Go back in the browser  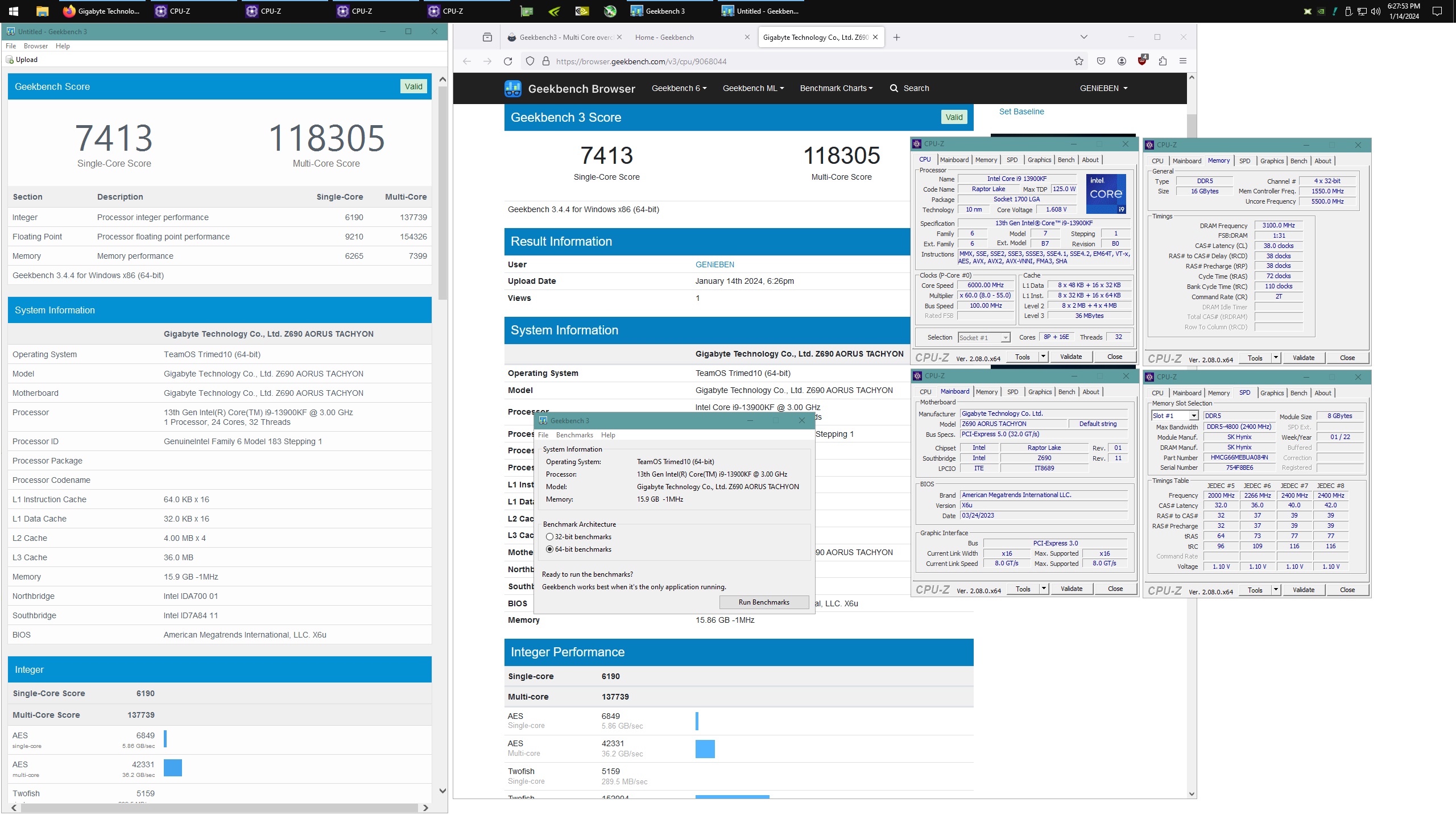click(x=467, y=61)
